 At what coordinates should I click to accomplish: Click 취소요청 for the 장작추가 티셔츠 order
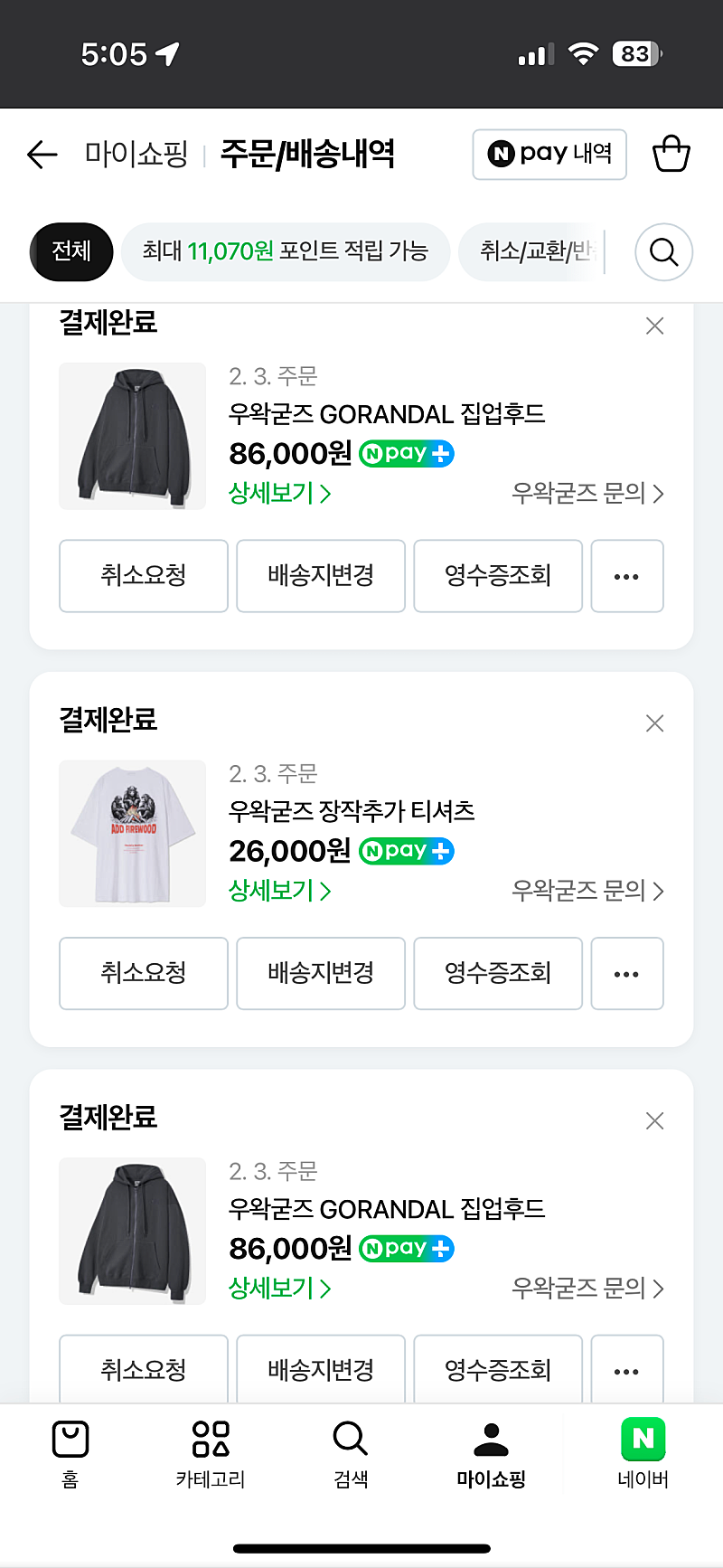coord(144,973)
